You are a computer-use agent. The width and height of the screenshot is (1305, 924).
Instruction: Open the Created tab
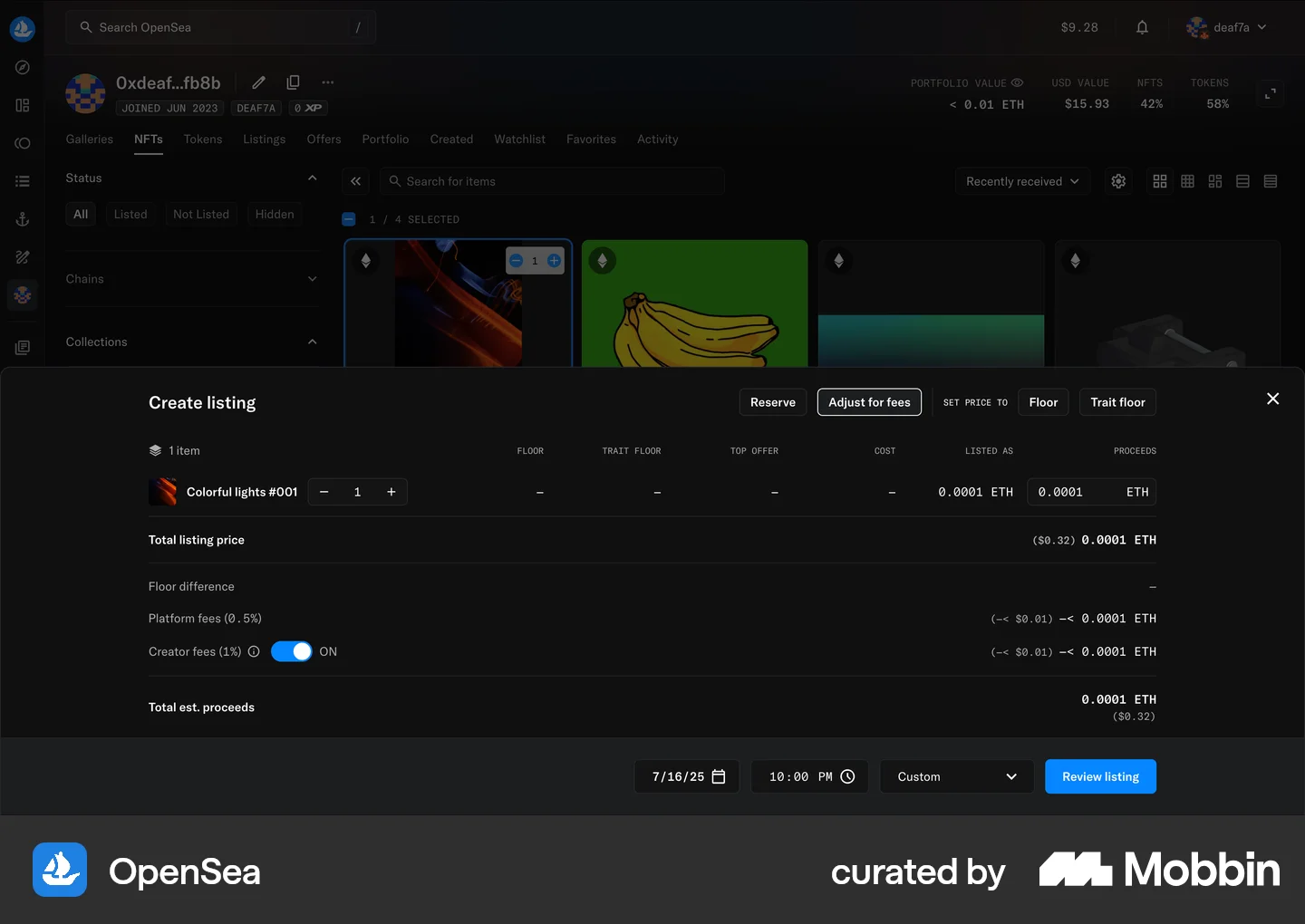click(451, 140)
